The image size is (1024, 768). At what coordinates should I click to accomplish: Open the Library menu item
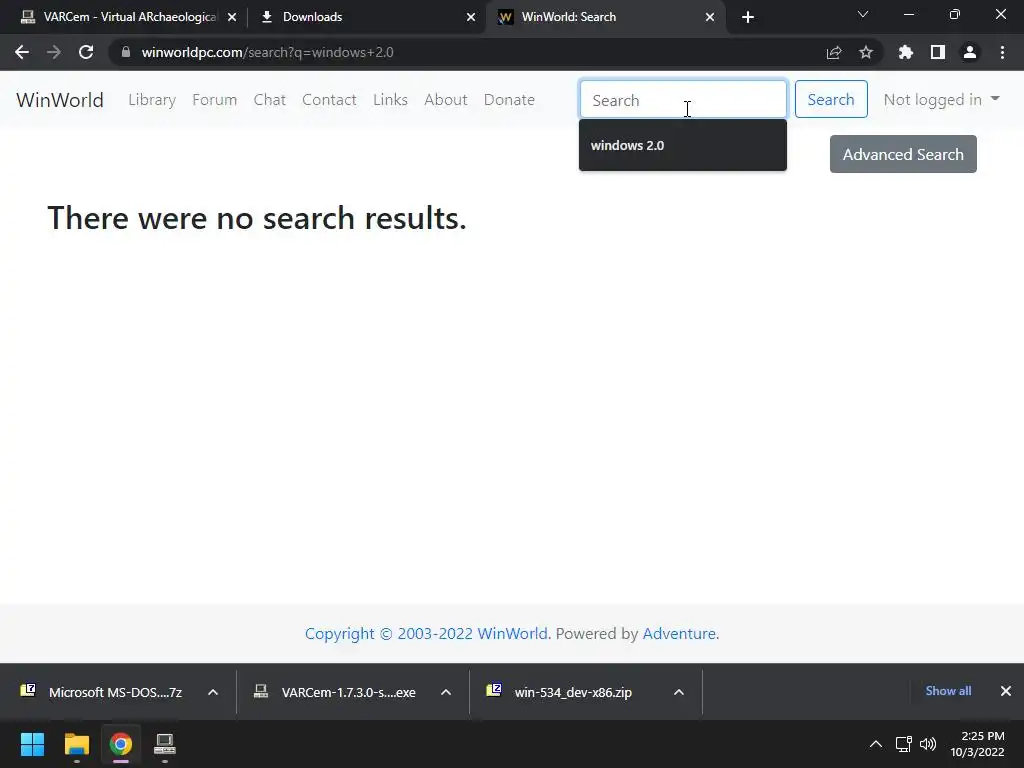coord(152,100)
